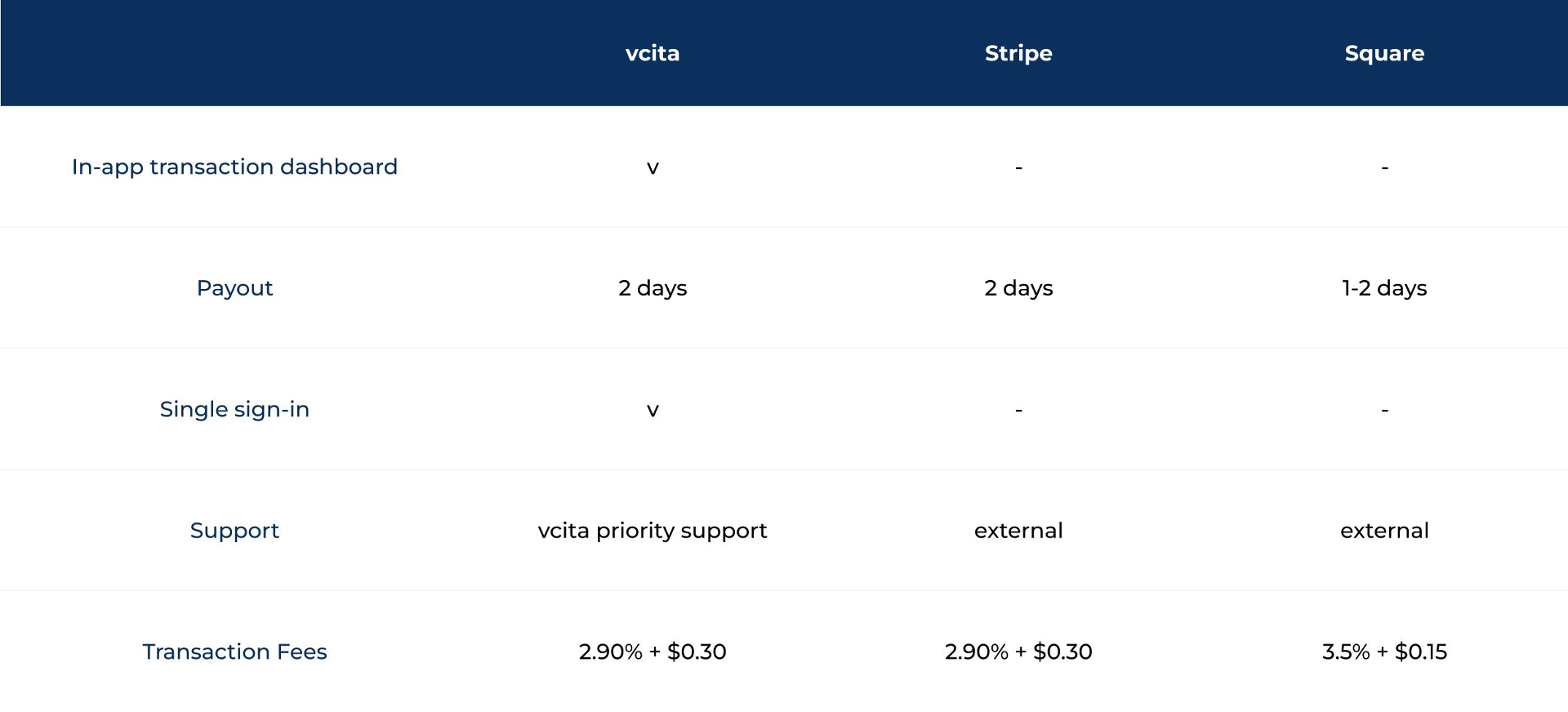Image resolution: width=1568 pixels, height=712 pixels.
Task: Click Square's 3.5% + $0.15 fee
Action: [x=1384, y=652]
